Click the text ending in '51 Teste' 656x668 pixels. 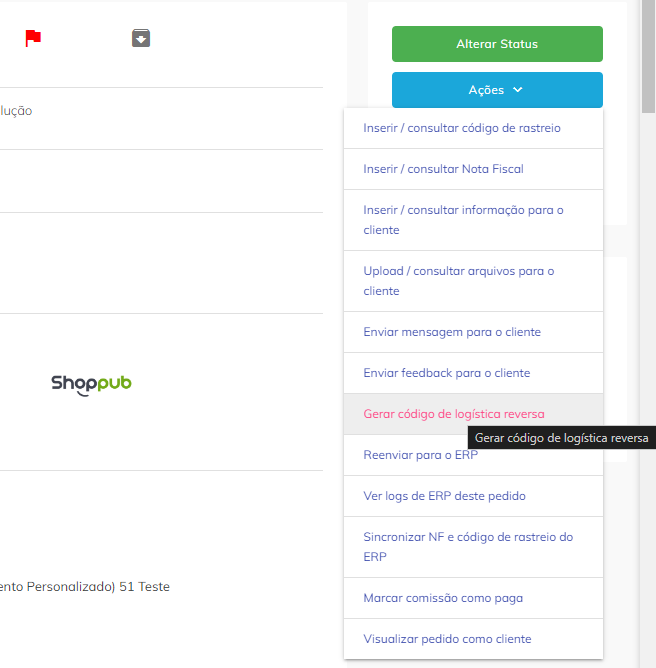point(85,587)
